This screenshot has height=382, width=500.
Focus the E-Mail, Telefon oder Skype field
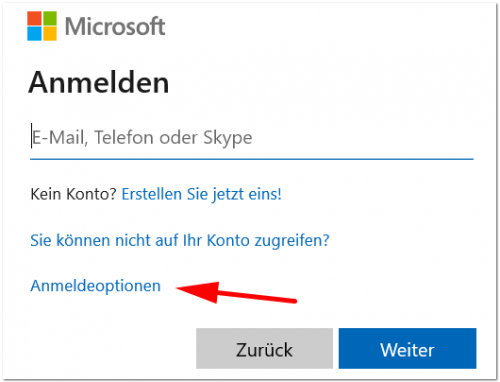click(252, 138)
